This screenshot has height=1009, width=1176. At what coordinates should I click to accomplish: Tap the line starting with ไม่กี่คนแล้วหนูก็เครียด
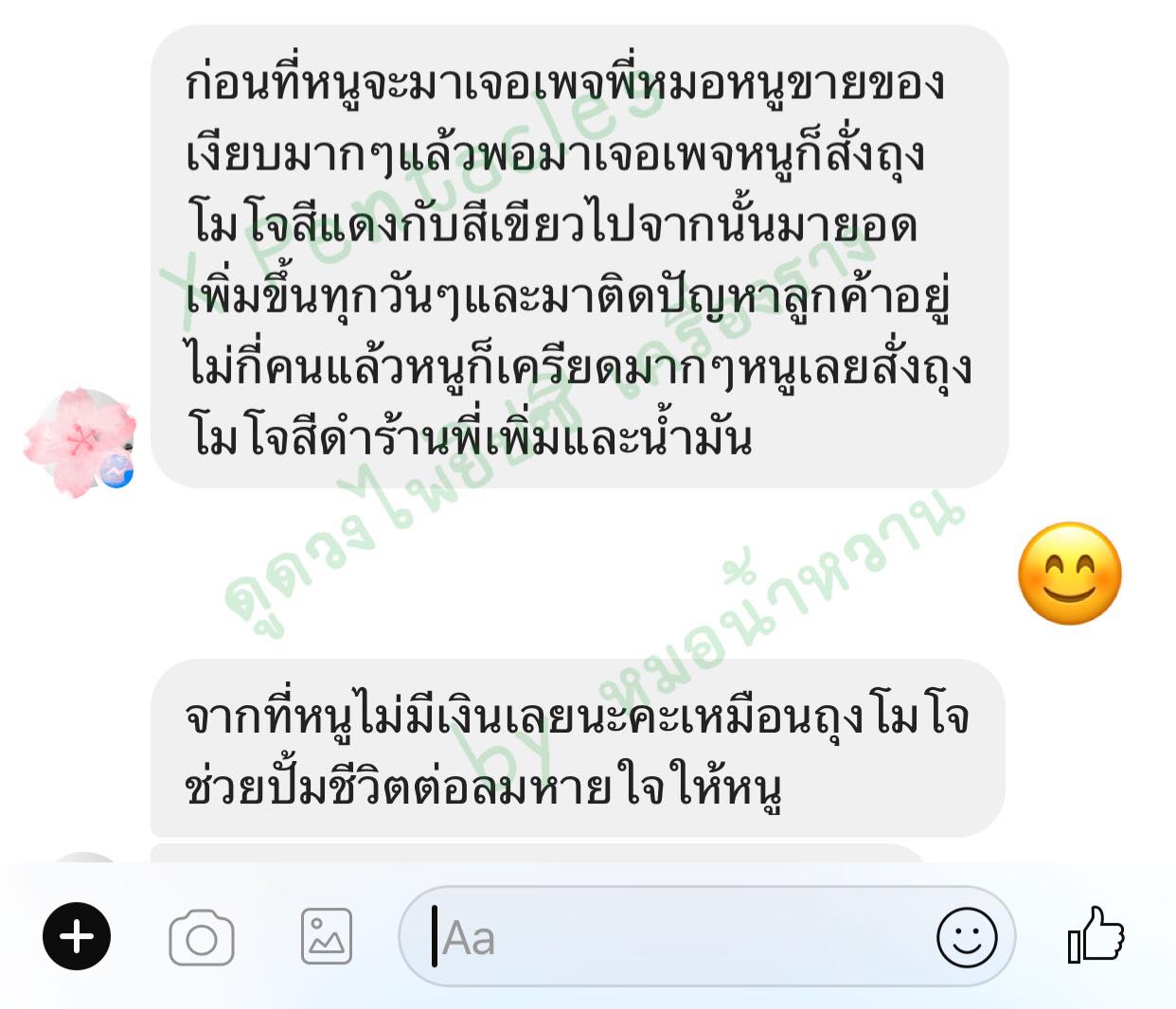click(579, 368)
